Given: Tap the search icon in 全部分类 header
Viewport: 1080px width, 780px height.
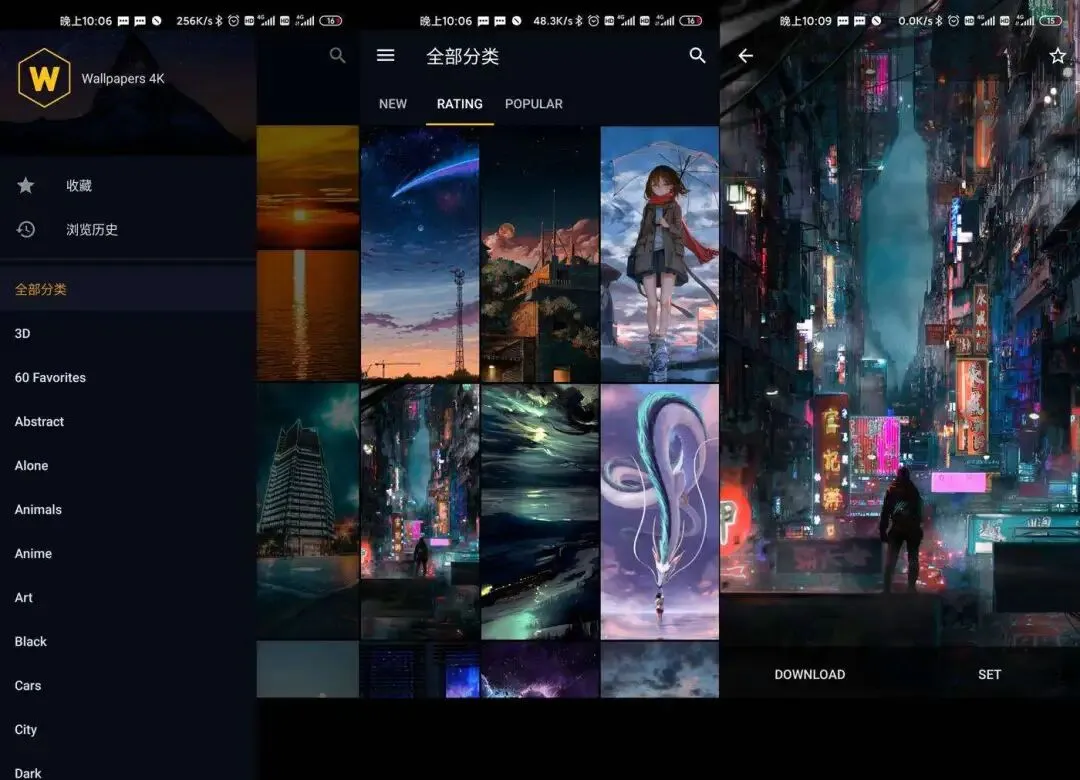Looking at the screenshot, I should click(x=697, y=55).
